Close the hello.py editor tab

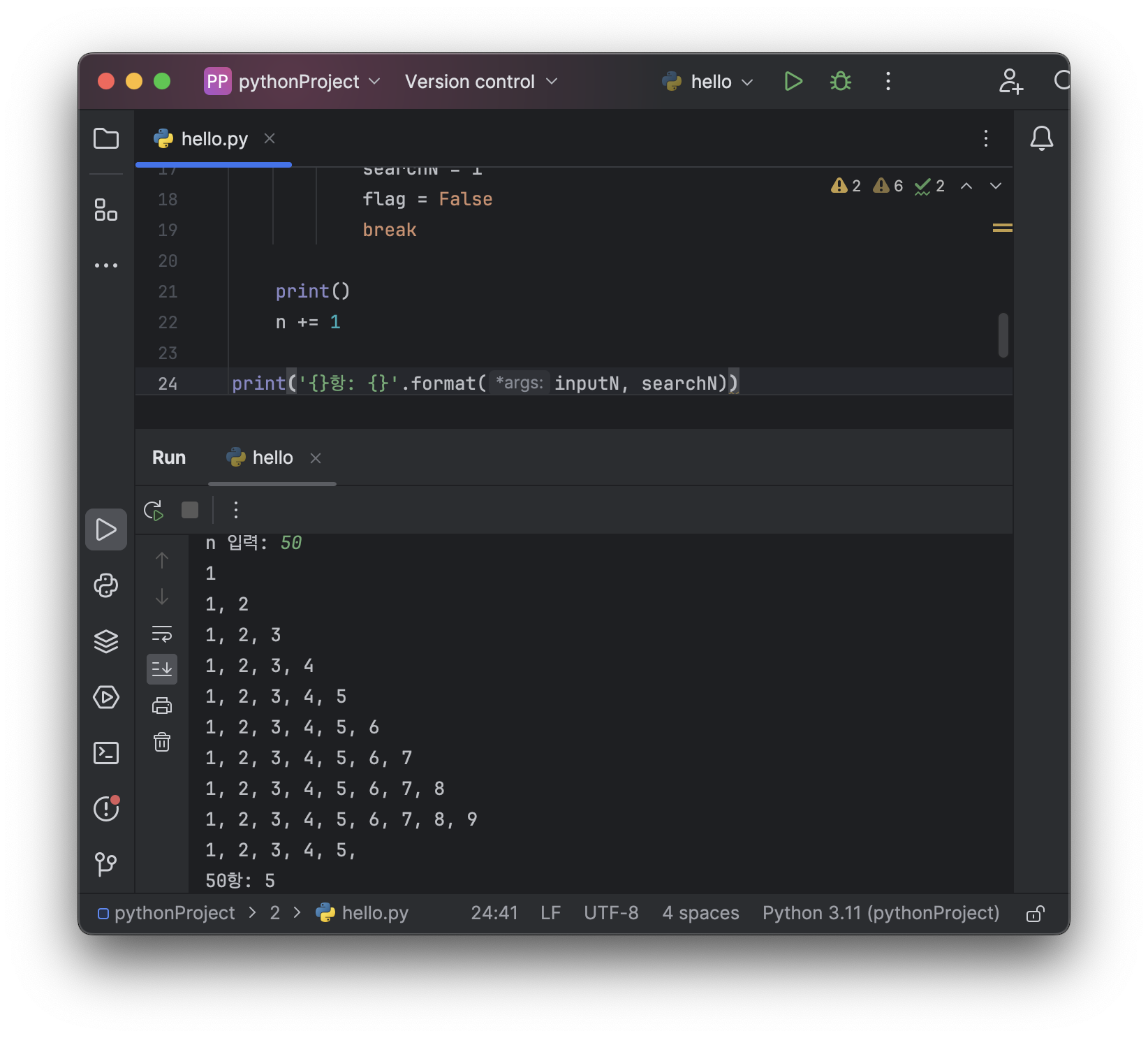coord(270,139)
